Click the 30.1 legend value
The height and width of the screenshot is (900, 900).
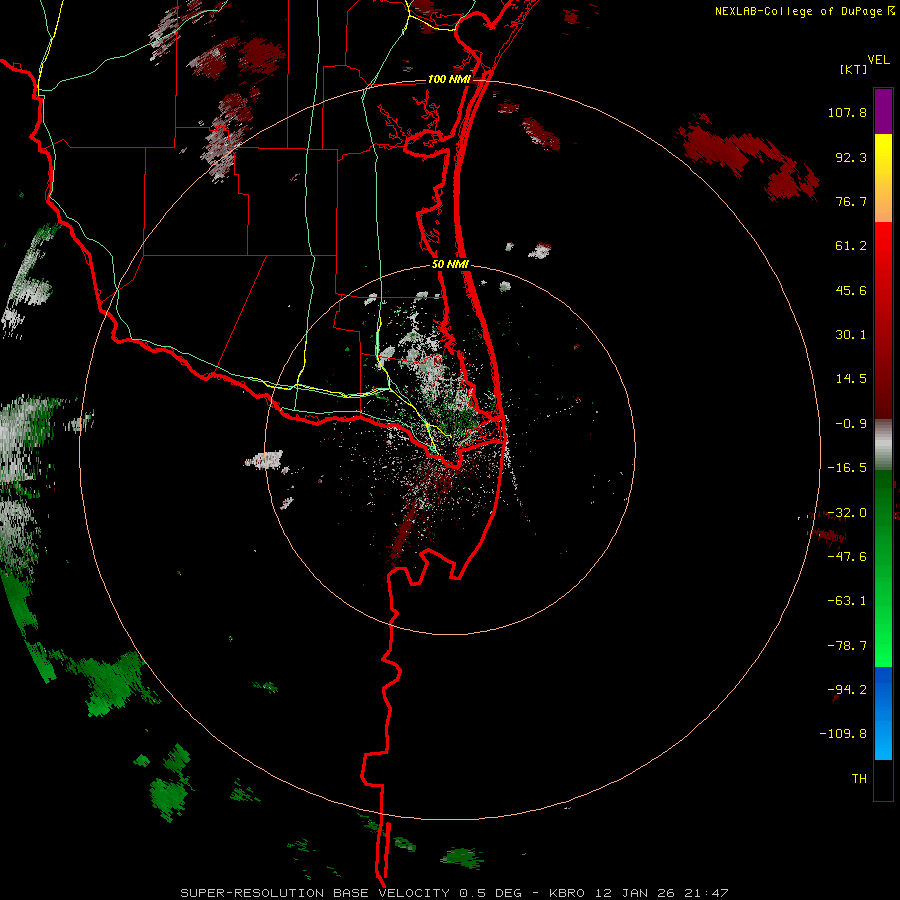click(851, 335)
